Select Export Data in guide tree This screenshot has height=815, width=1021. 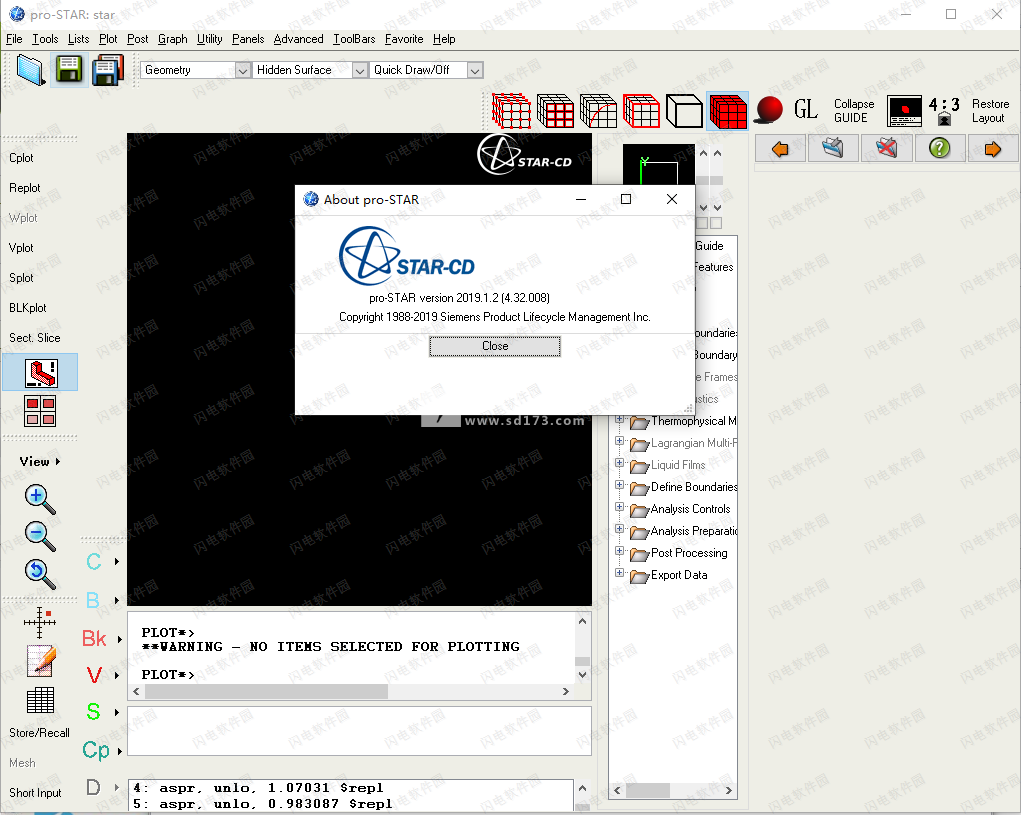(x=679, y=575)
